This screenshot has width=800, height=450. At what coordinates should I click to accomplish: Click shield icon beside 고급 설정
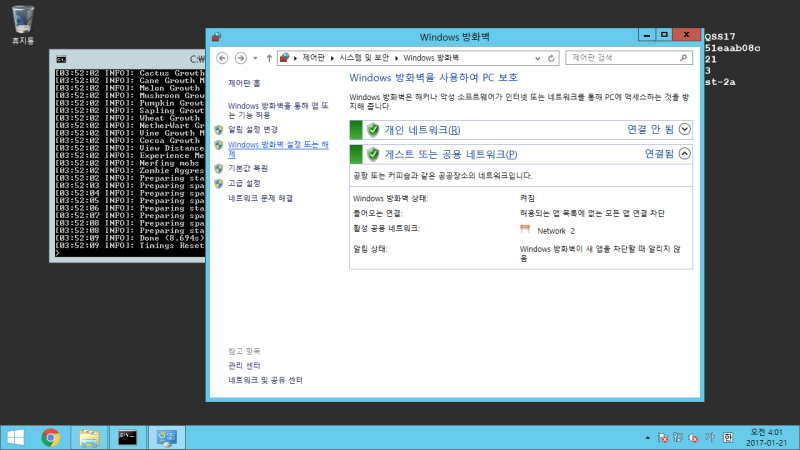click(x=219, y=184)
